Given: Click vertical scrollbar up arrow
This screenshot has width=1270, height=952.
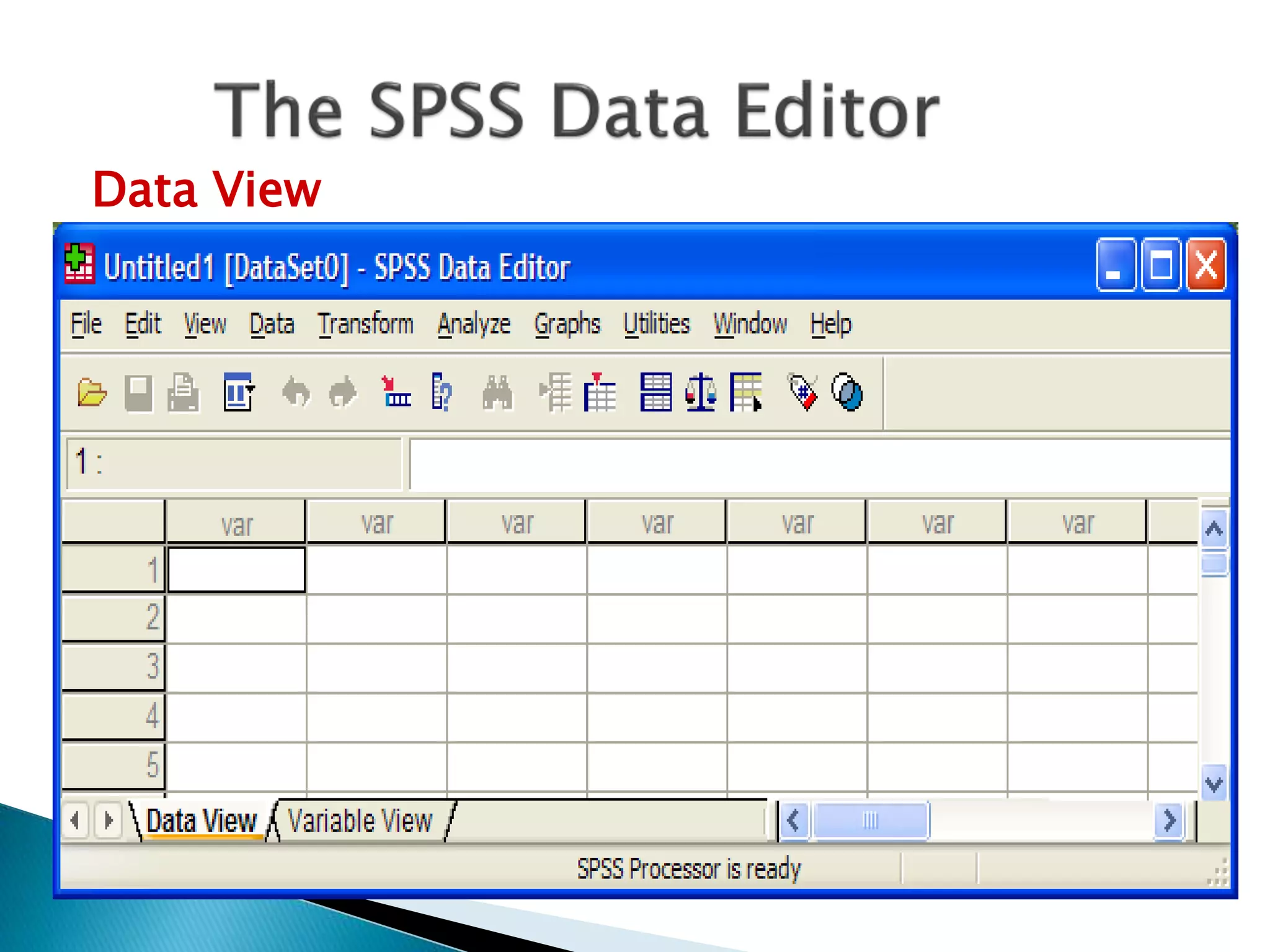Looking at the screenshot, I should tap(1214, 529).
